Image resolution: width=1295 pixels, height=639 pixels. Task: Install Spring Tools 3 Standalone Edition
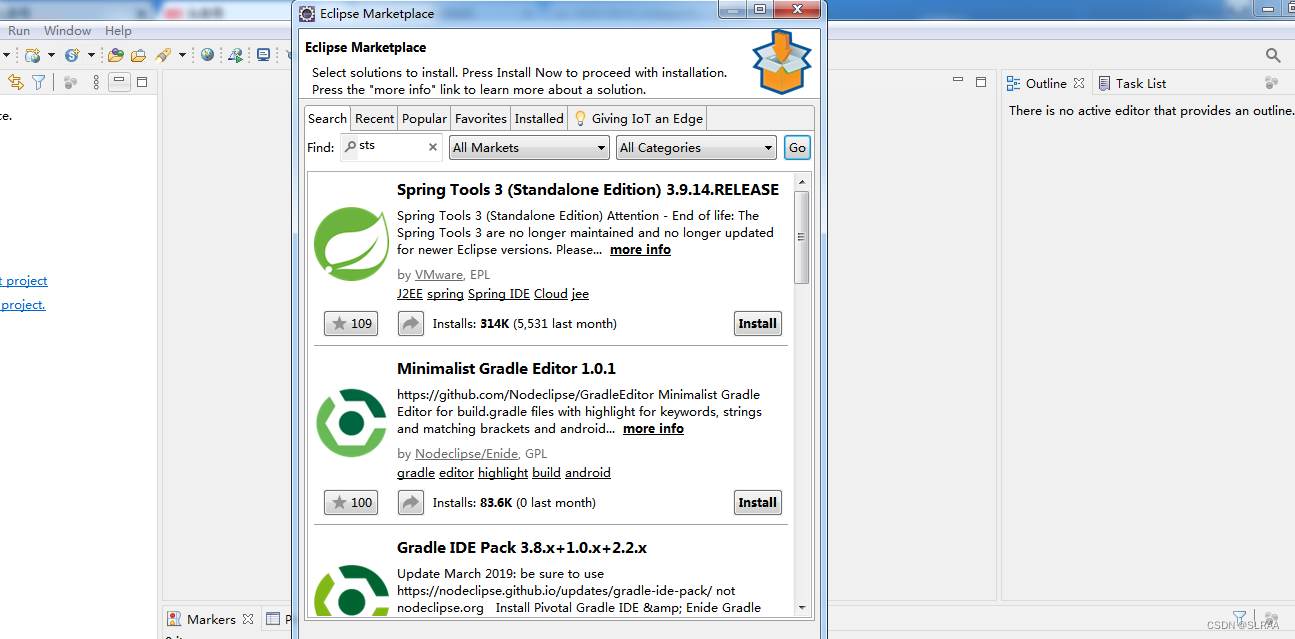[x=757, y=323]
